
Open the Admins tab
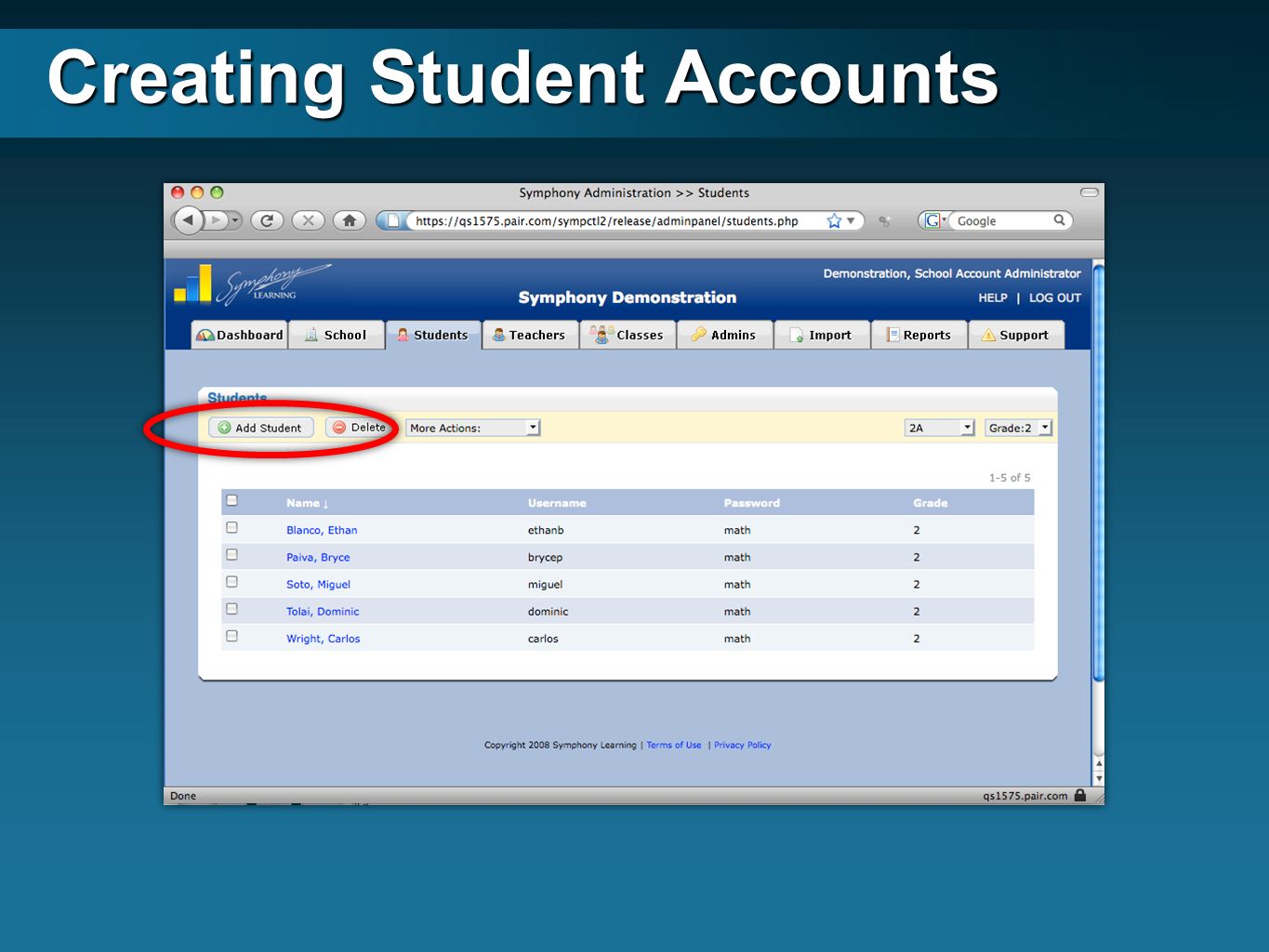(x=725, y=335)
